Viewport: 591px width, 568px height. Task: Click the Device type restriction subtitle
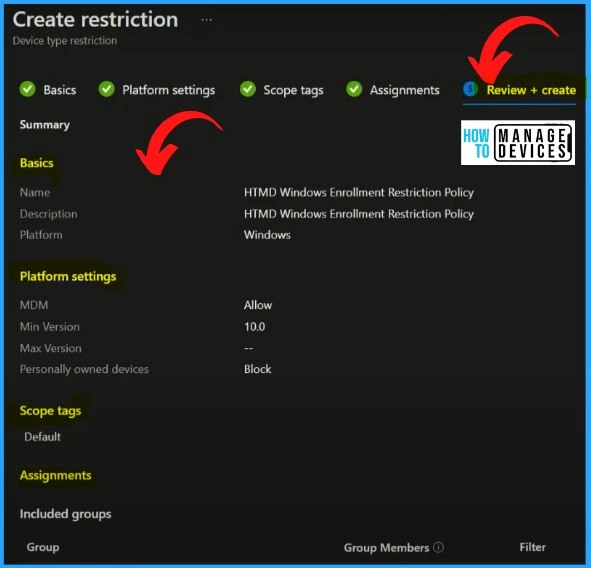coord(65,40)
